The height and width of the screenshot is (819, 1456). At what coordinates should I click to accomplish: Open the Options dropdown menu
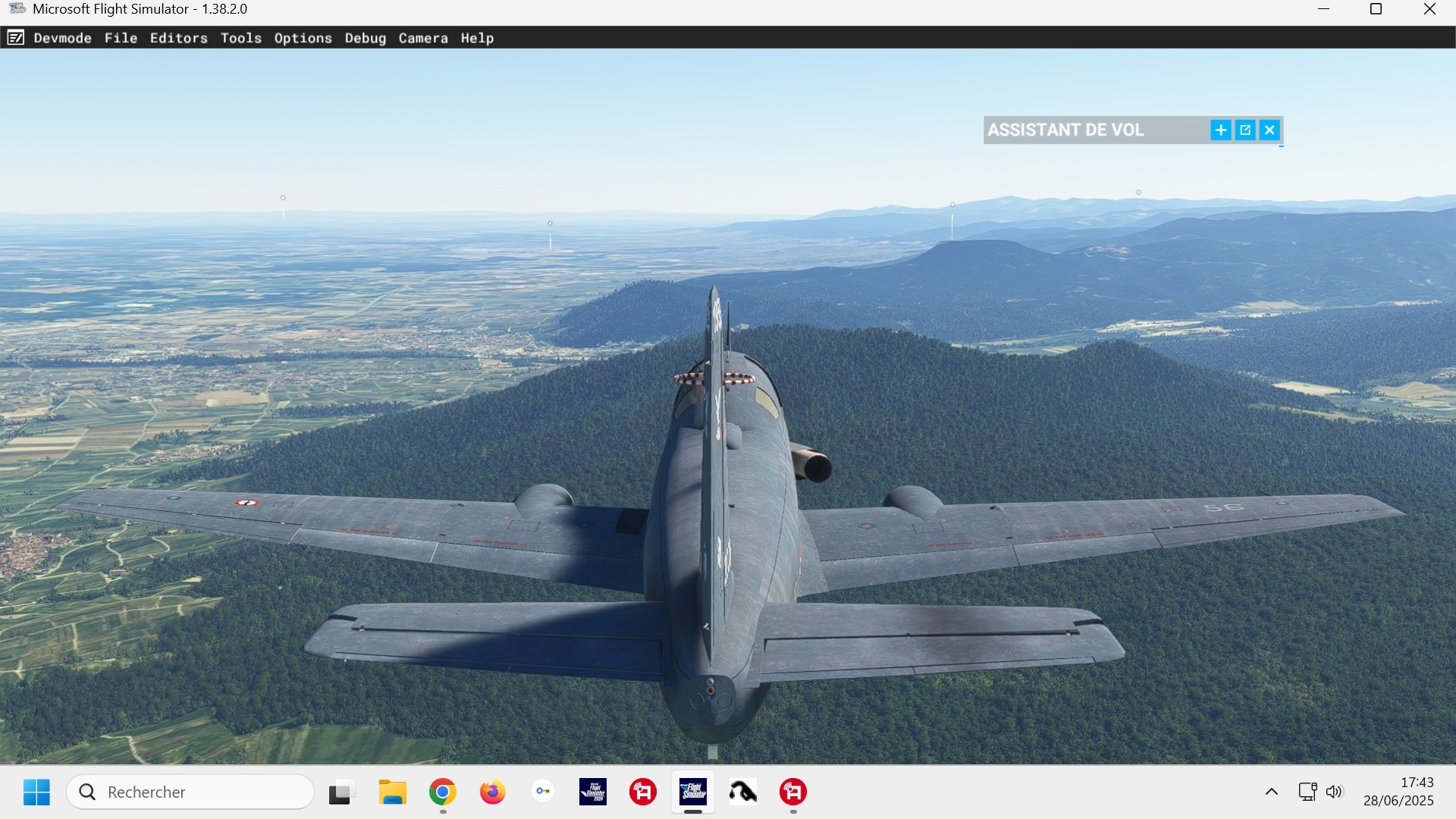pyautogui.click(x=303, y=38)
